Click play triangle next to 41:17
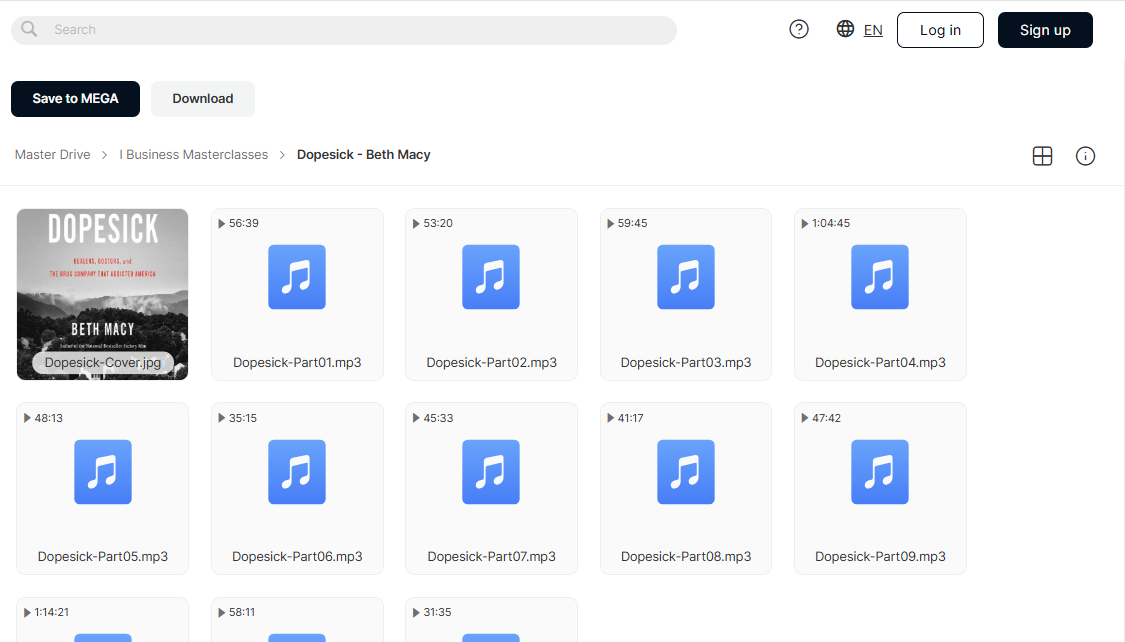 [x=611, y=418]
